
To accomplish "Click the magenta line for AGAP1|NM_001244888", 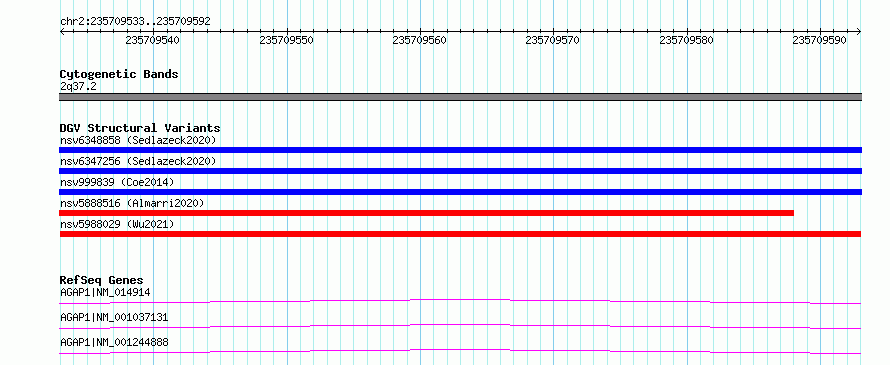I will [460, 351].
